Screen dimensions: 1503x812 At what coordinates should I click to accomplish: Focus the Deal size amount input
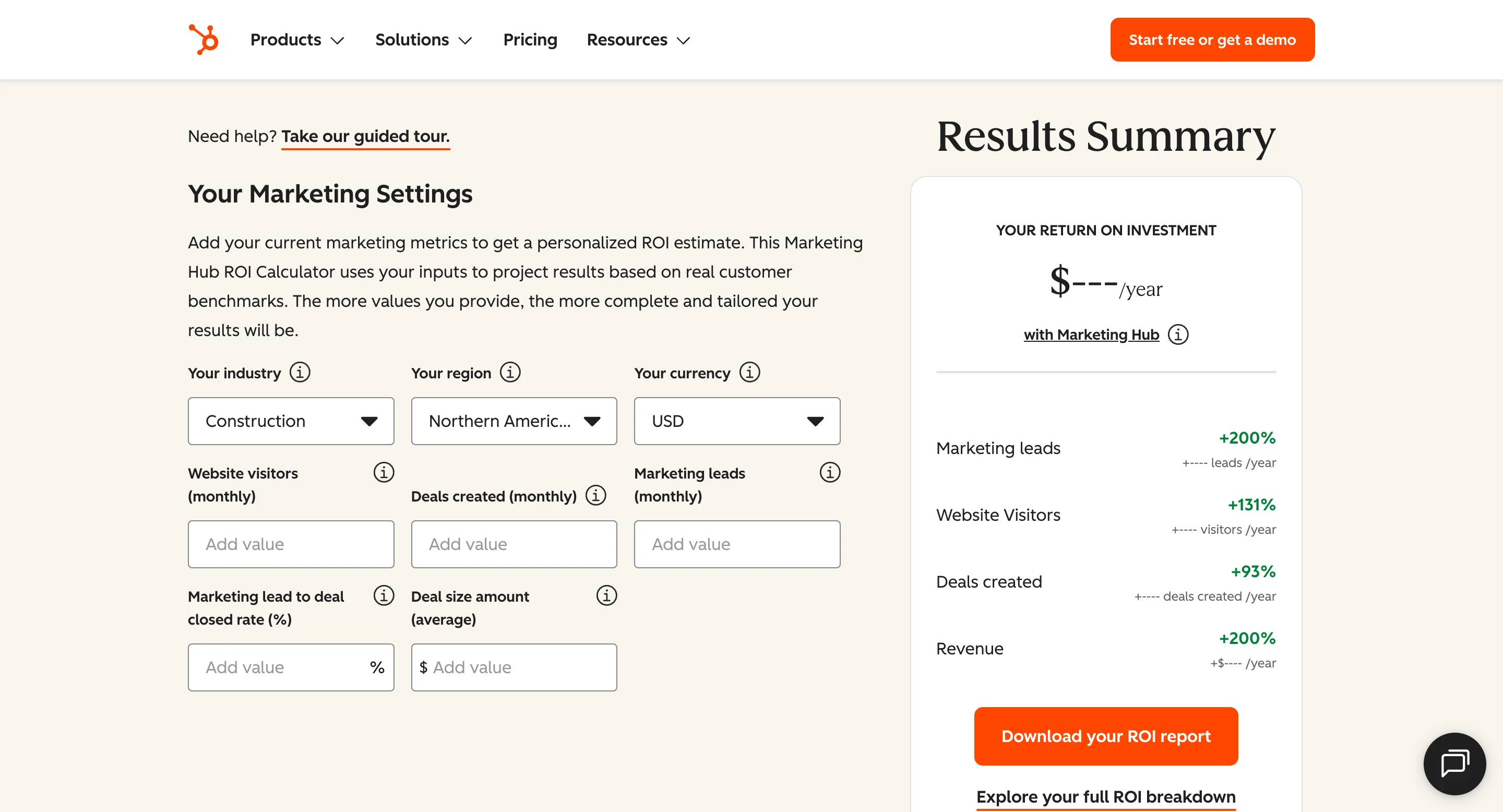[514, 667]
